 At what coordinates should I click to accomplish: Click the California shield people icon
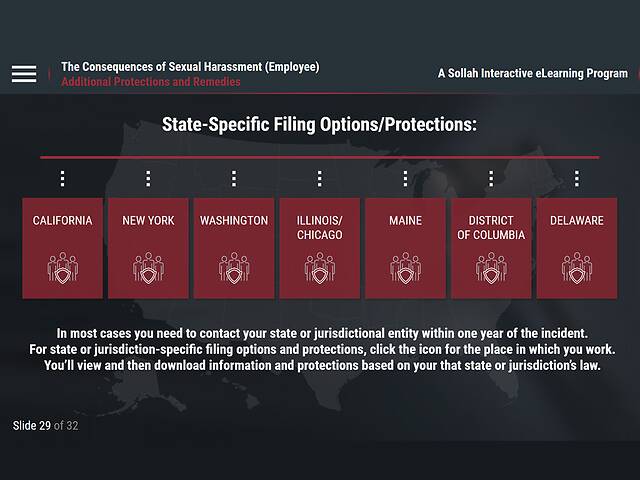[62, 268]
